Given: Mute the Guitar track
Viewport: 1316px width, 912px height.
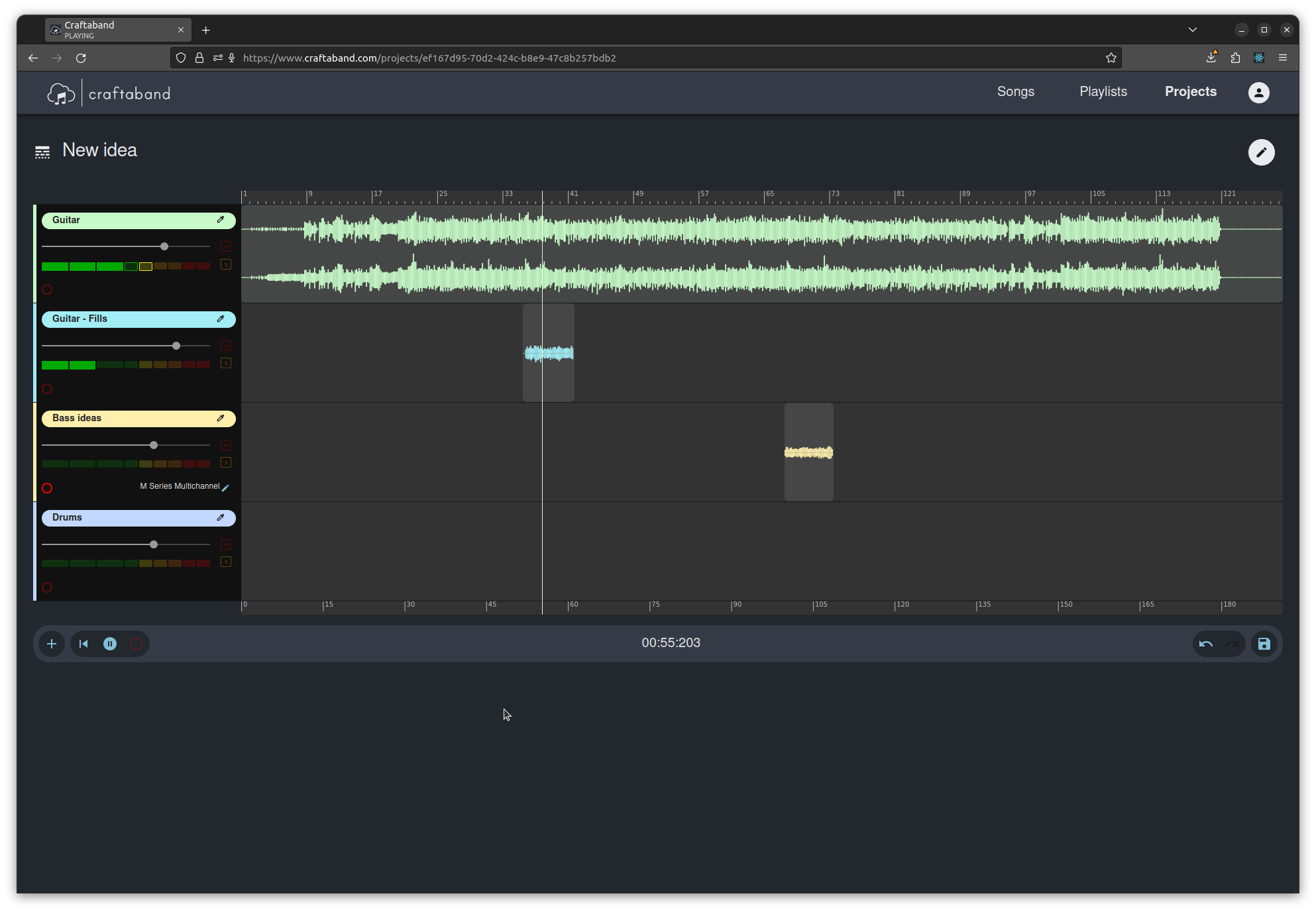Looking at the screenshot, I should [226, 246].
